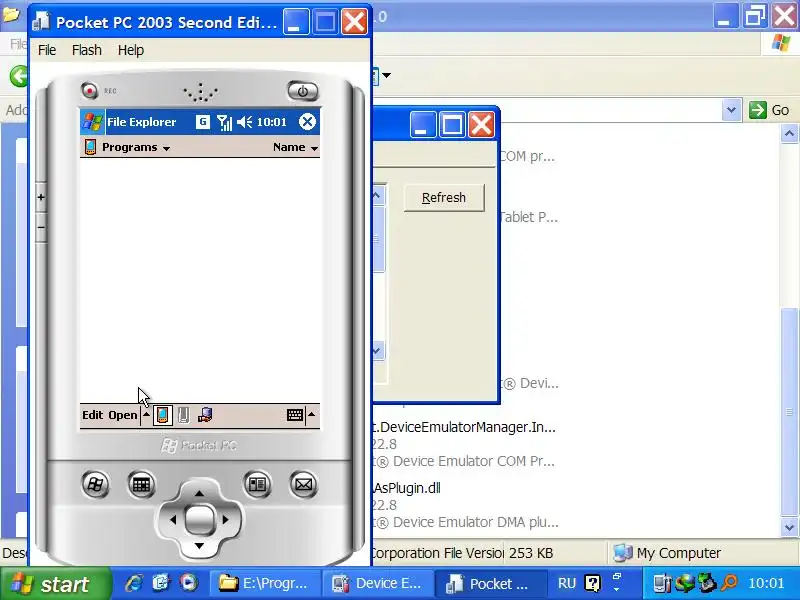Click the D-pad up arrow
Viewport: 800px width, 600px height.
pos(199,493)
